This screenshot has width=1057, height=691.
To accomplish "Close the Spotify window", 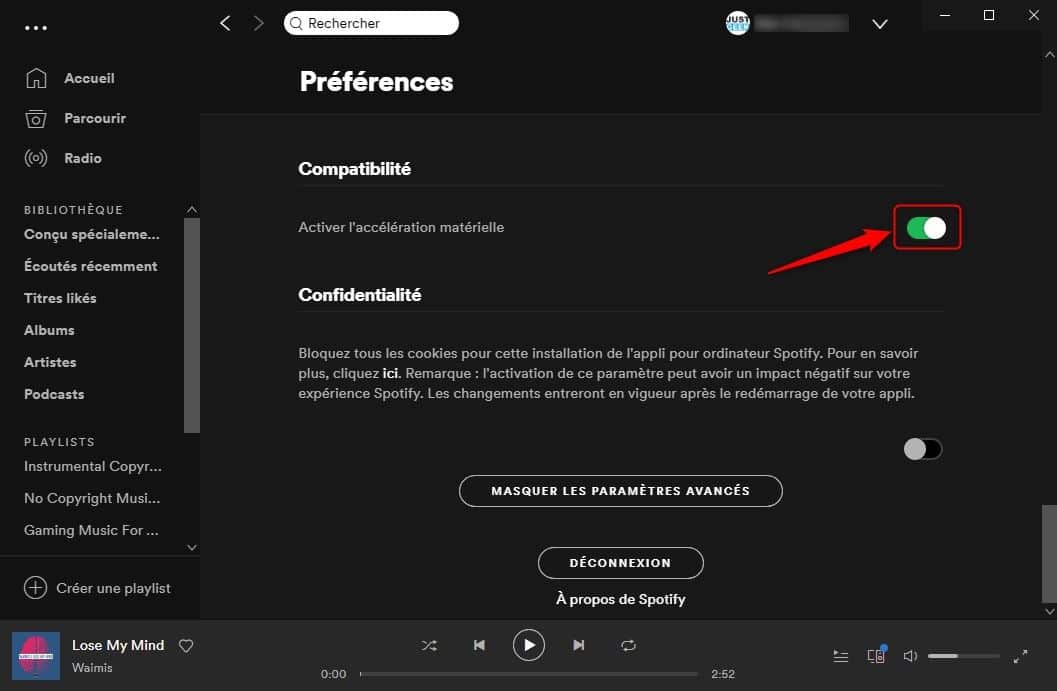I will [x=1033, y=16].
